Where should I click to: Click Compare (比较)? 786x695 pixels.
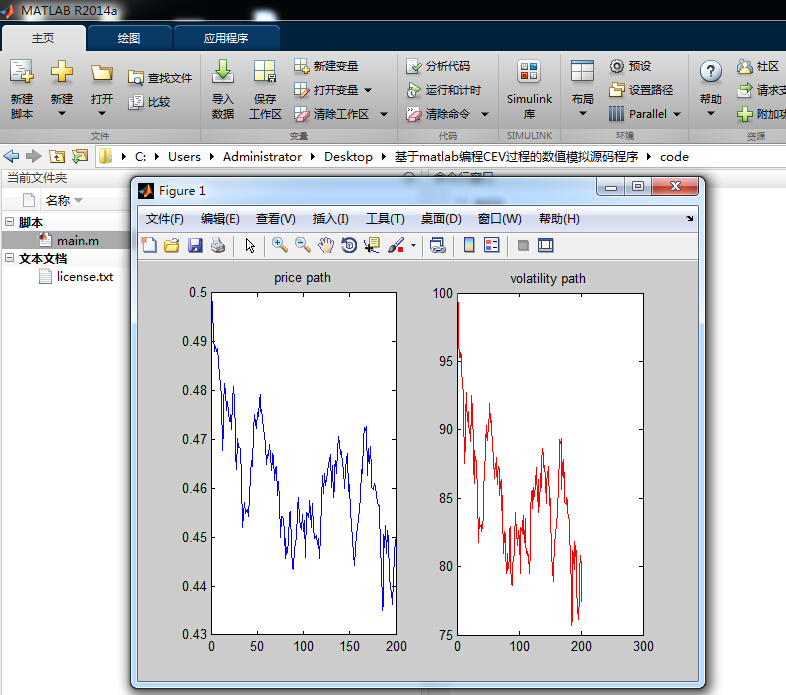(x=149, y=102)
